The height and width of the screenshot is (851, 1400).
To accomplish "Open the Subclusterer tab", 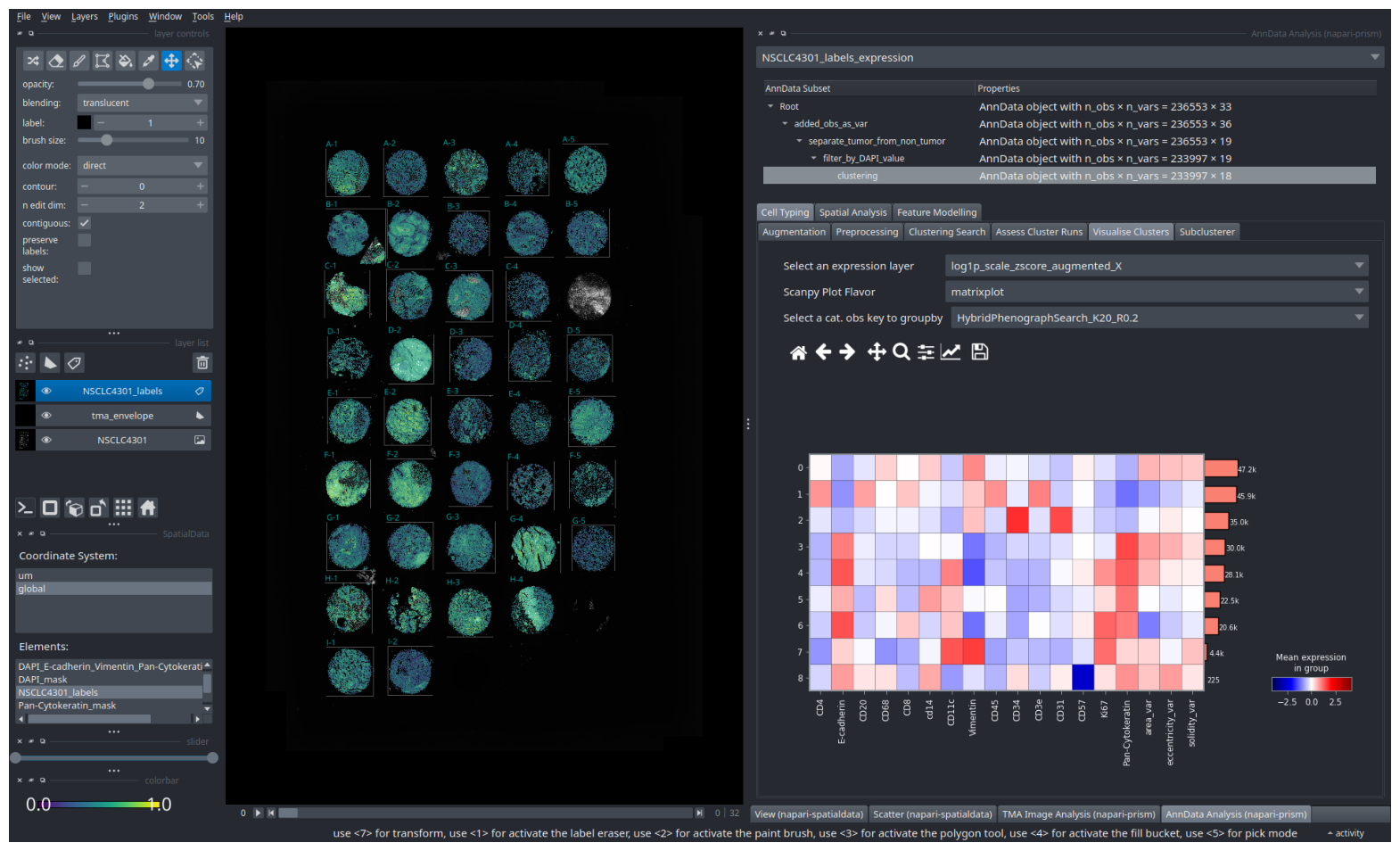I will click(x=1206, y=232).
